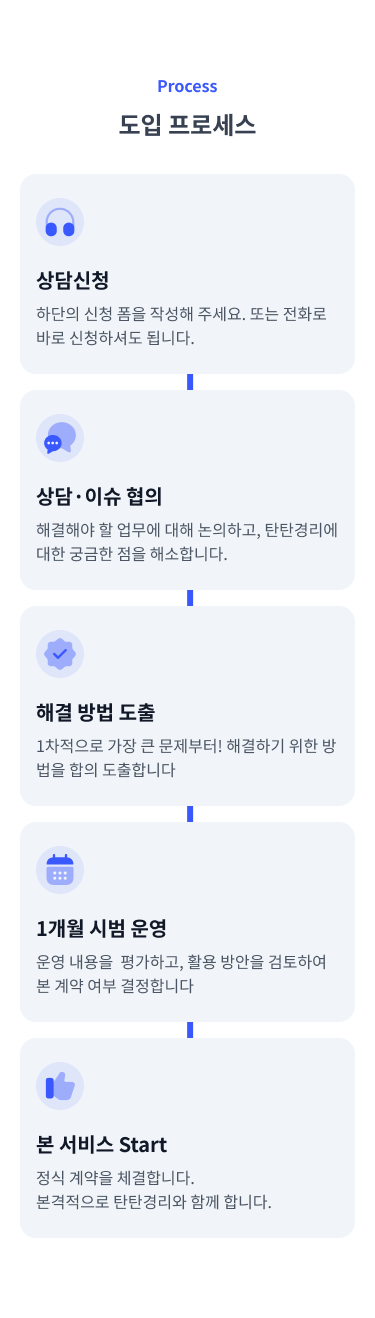
Task: Select the 본 서비스 Start heading
Action: (x=101, y=1144)
